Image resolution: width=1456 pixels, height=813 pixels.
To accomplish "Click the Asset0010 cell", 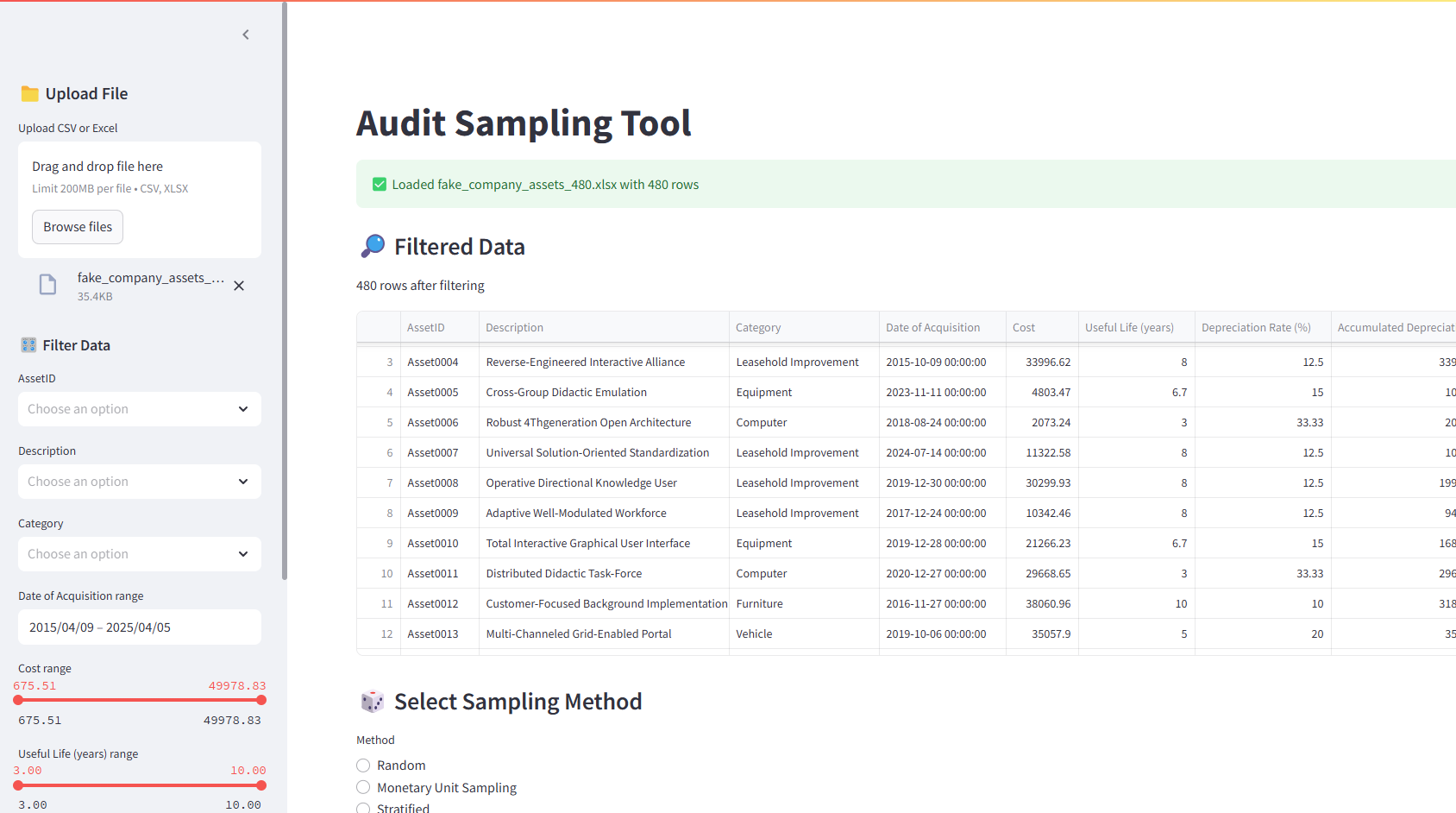I will [x=440, y=543].
